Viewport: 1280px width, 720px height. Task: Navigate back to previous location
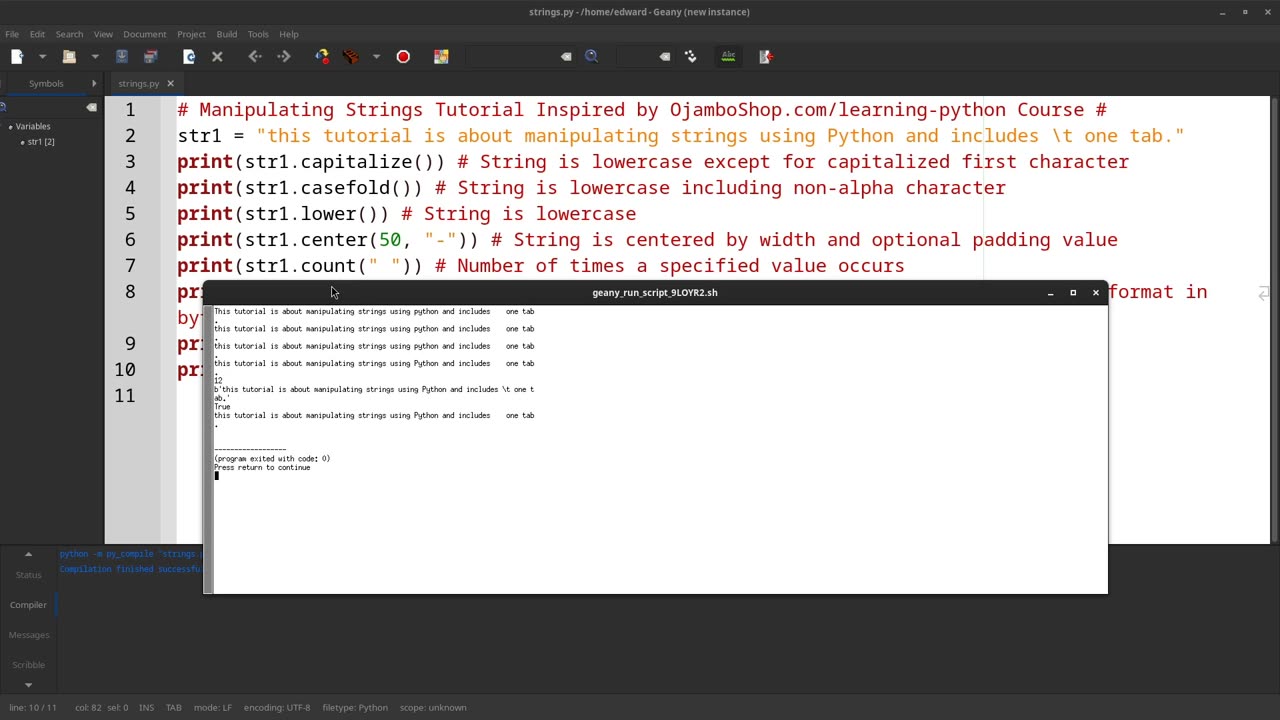click(255, 57)
